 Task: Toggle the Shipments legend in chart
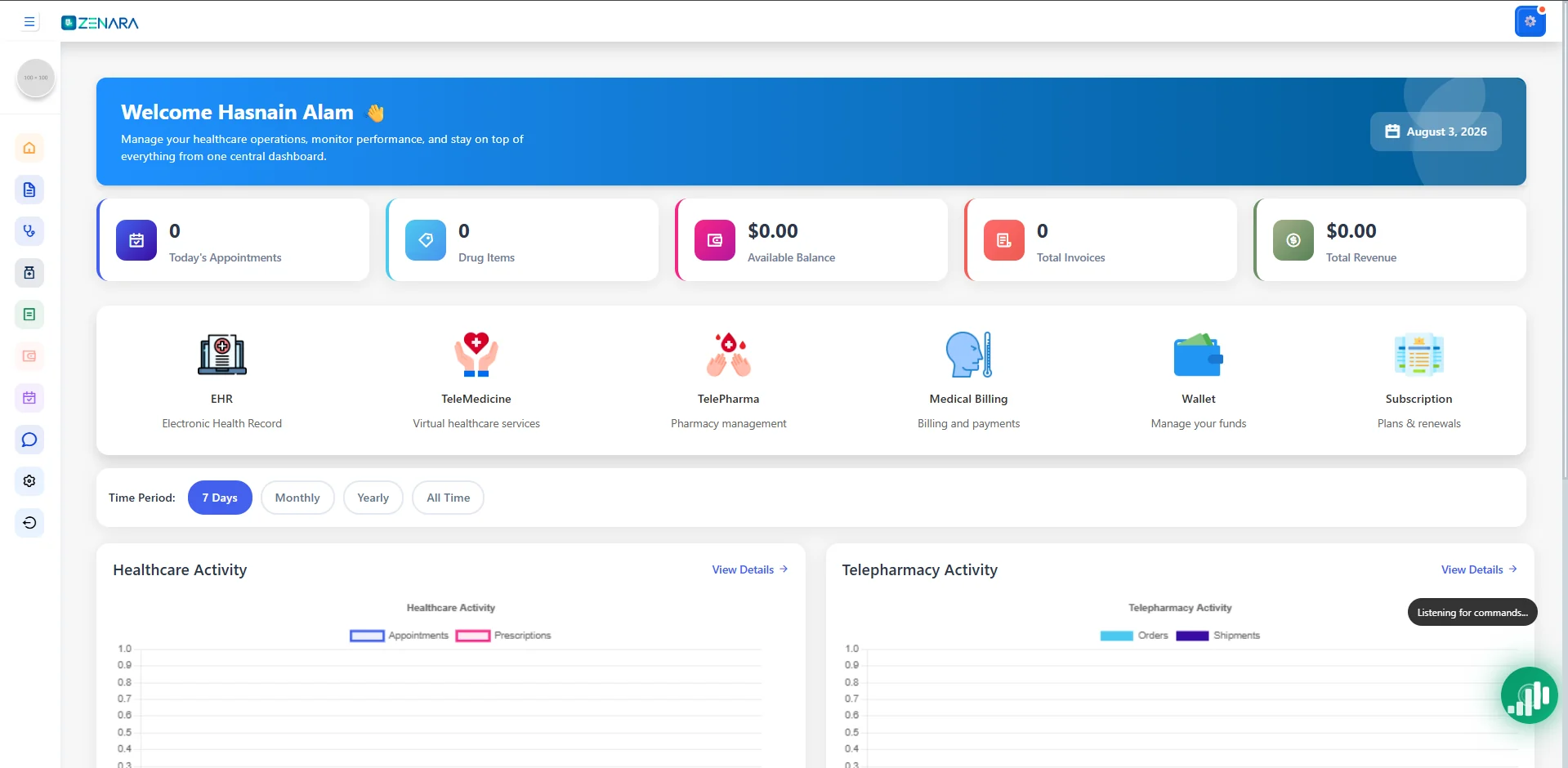[x=1217, y=636]
